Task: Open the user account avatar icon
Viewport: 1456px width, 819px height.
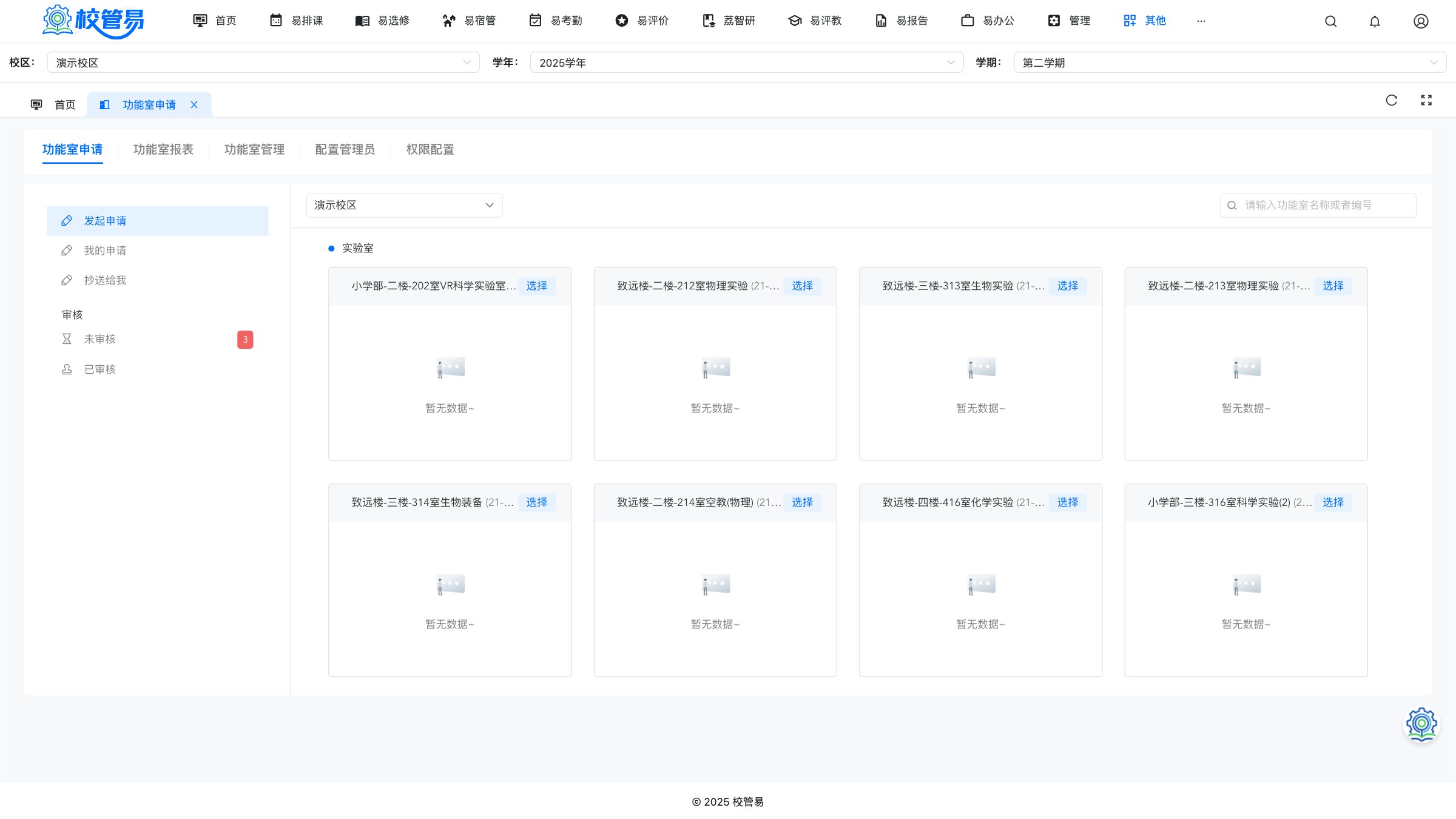Action: point(1421,21)
